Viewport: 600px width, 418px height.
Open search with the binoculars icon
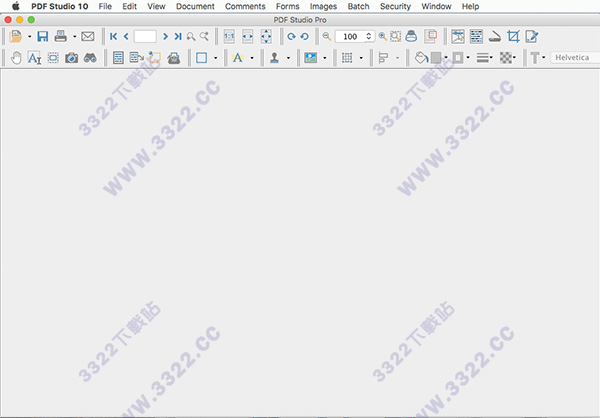pyautogui.click(x=90, y=58)
